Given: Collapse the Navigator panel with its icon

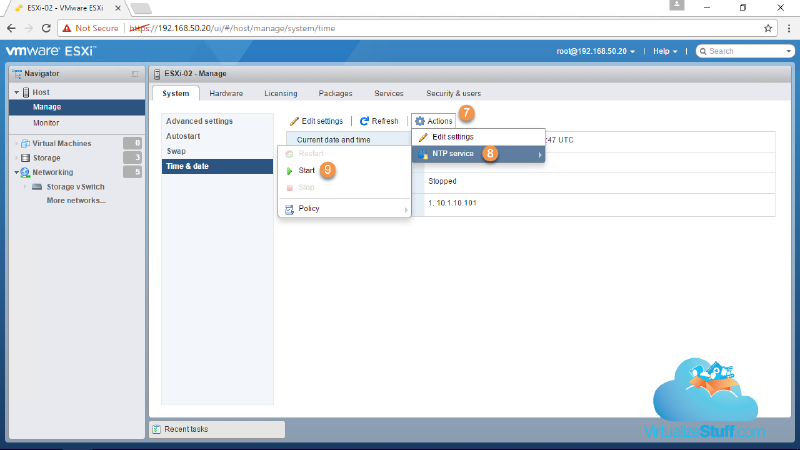Looking at the screenshot, I should click(x=135, y=74).
